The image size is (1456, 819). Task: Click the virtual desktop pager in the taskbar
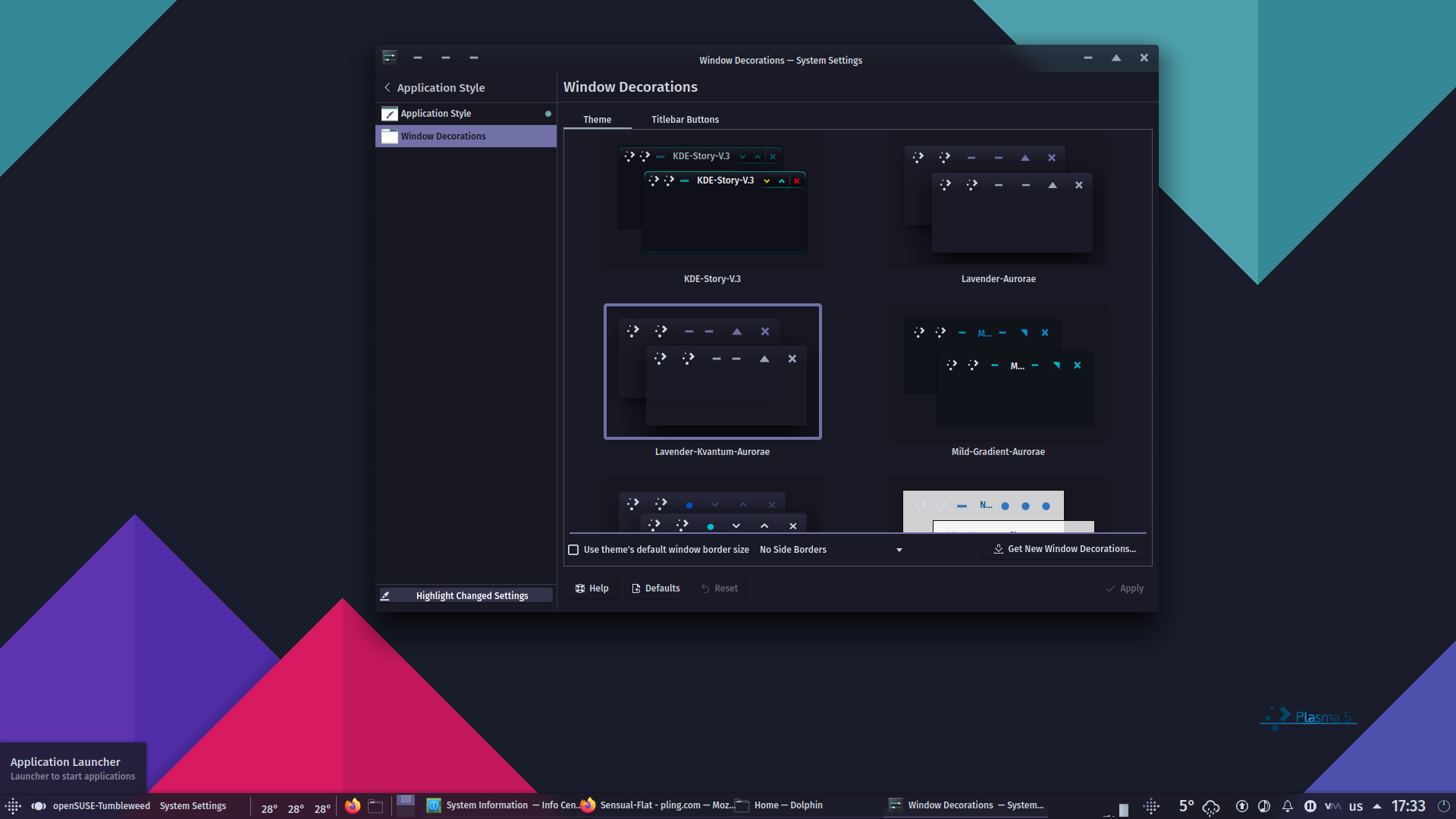pyautogui.click(x=406, y=805)
